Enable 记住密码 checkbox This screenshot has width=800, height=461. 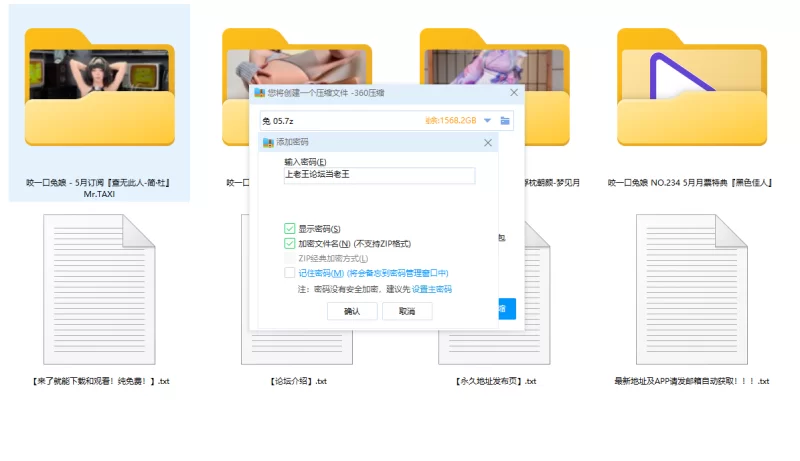click(289, 273)
